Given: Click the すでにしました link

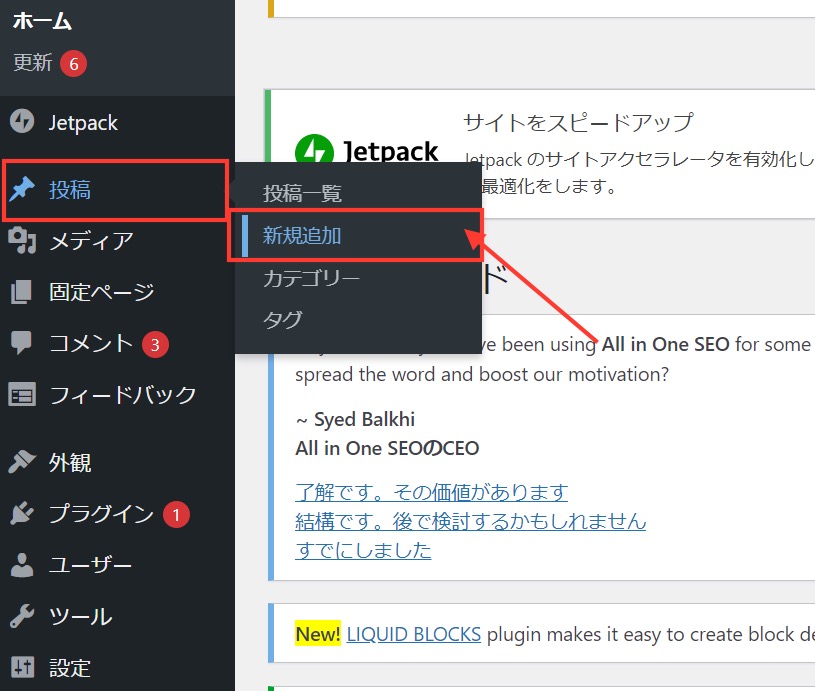Looking at the screenshot, I should (363, 550).
